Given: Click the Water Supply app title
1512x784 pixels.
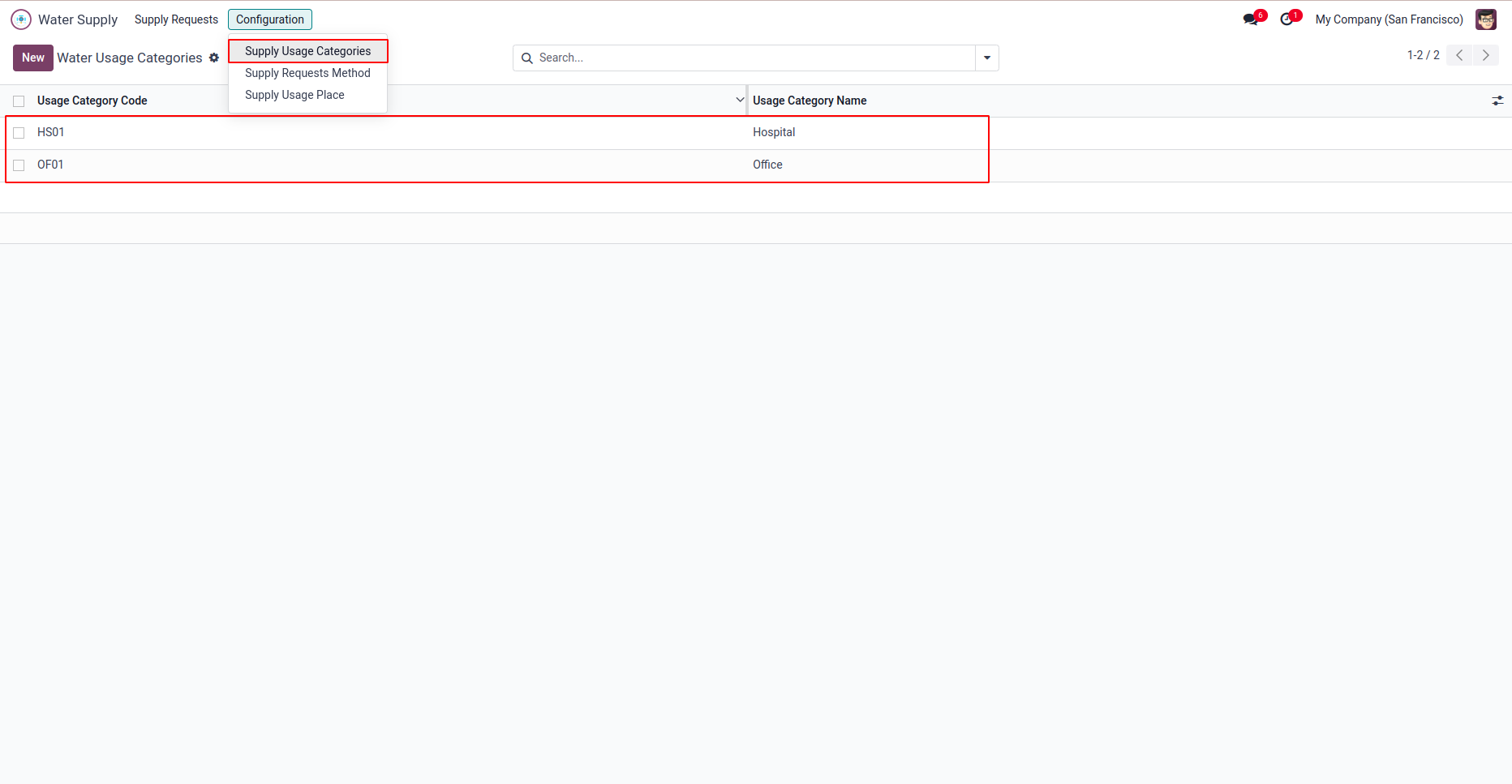Looking at the screenshot, I should pyautogui.click(x=78, y=19).
